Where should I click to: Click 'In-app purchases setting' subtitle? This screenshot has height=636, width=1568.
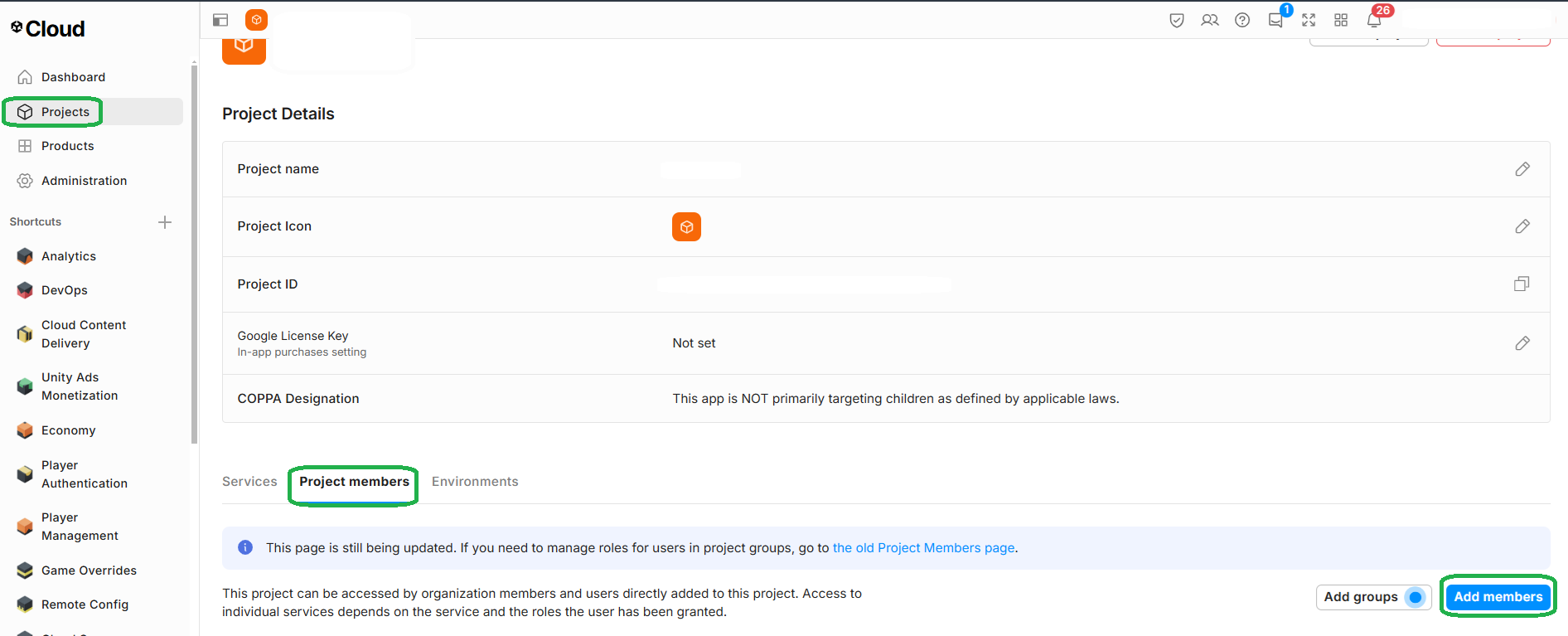[x=302, y=352]
